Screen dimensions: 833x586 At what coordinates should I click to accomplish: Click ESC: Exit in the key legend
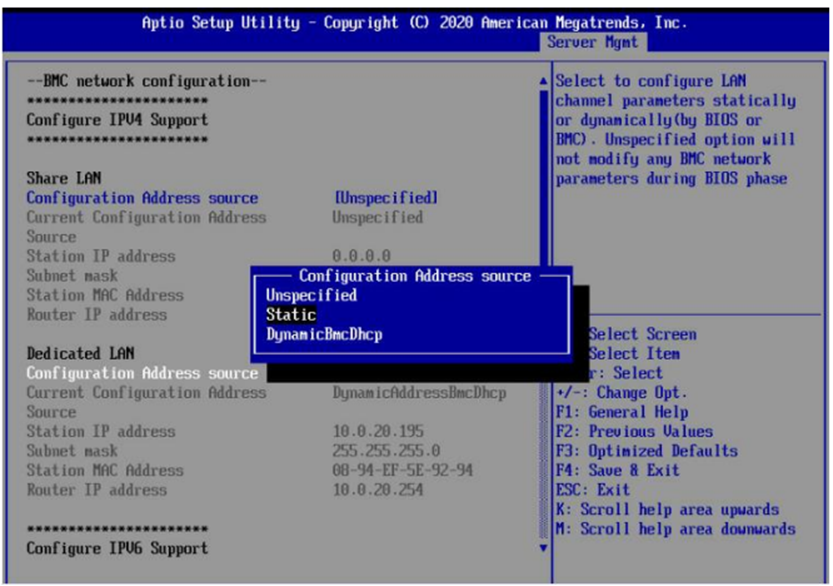tap(593, 490)
